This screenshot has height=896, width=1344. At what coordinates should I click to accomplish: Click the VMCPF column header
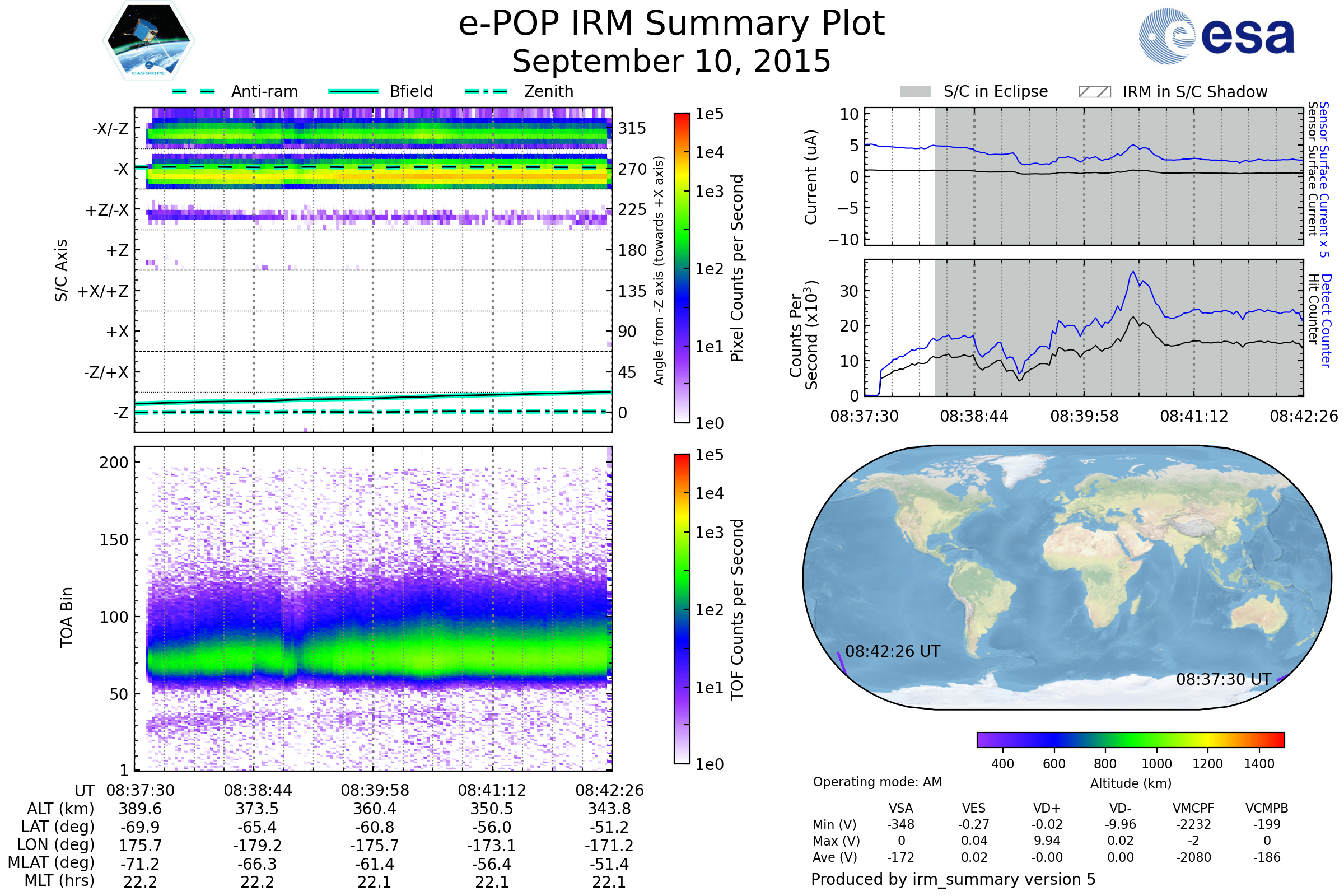1193,808
